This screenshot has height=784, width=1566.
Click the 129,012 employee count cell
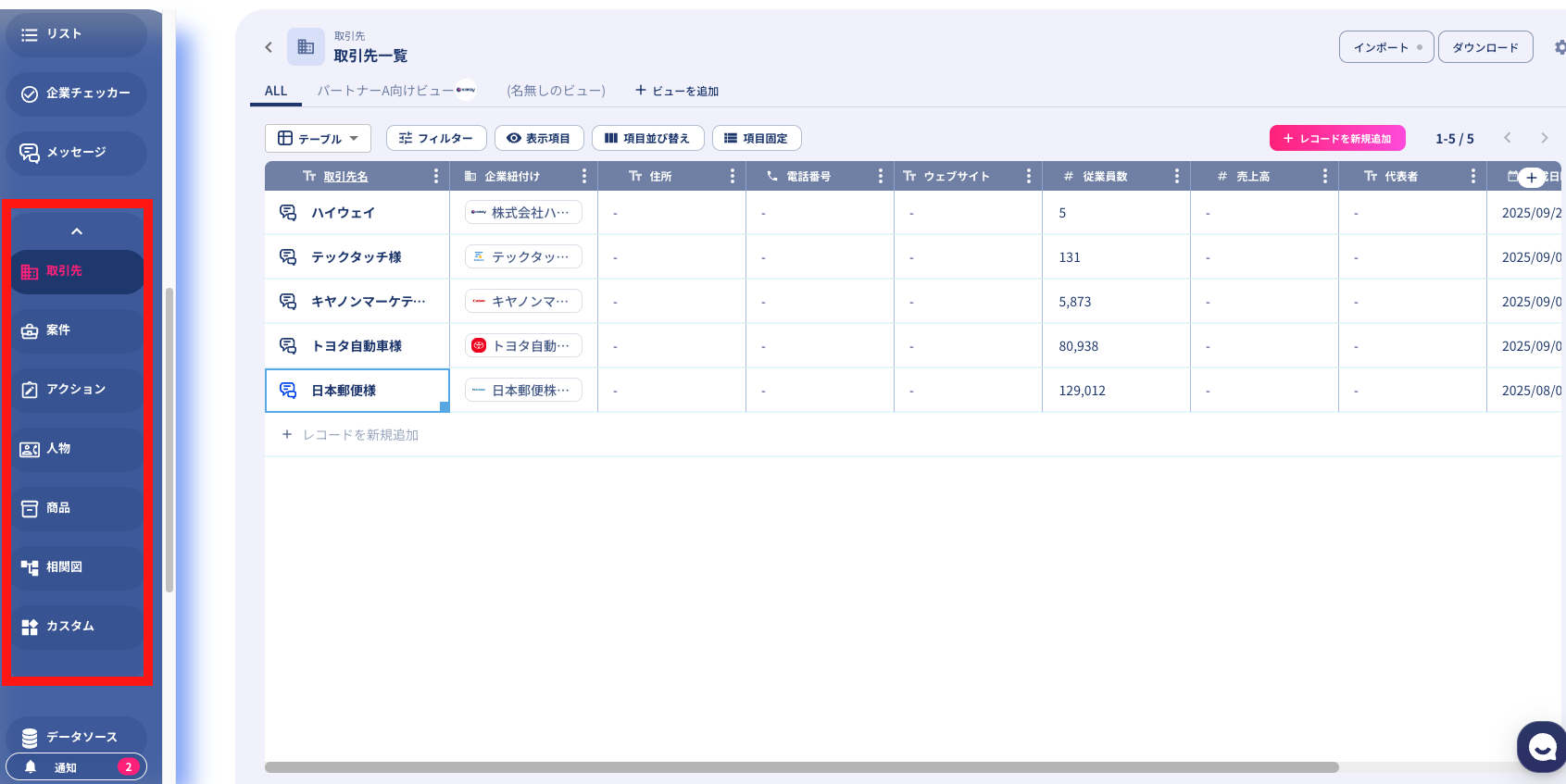click(1116, 391)
